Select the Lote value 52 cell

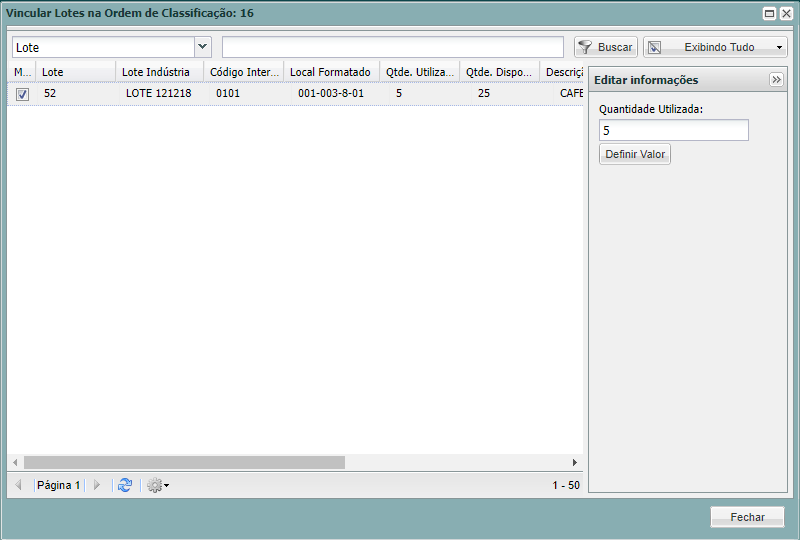pyautogui.click(x=50, y=93)
